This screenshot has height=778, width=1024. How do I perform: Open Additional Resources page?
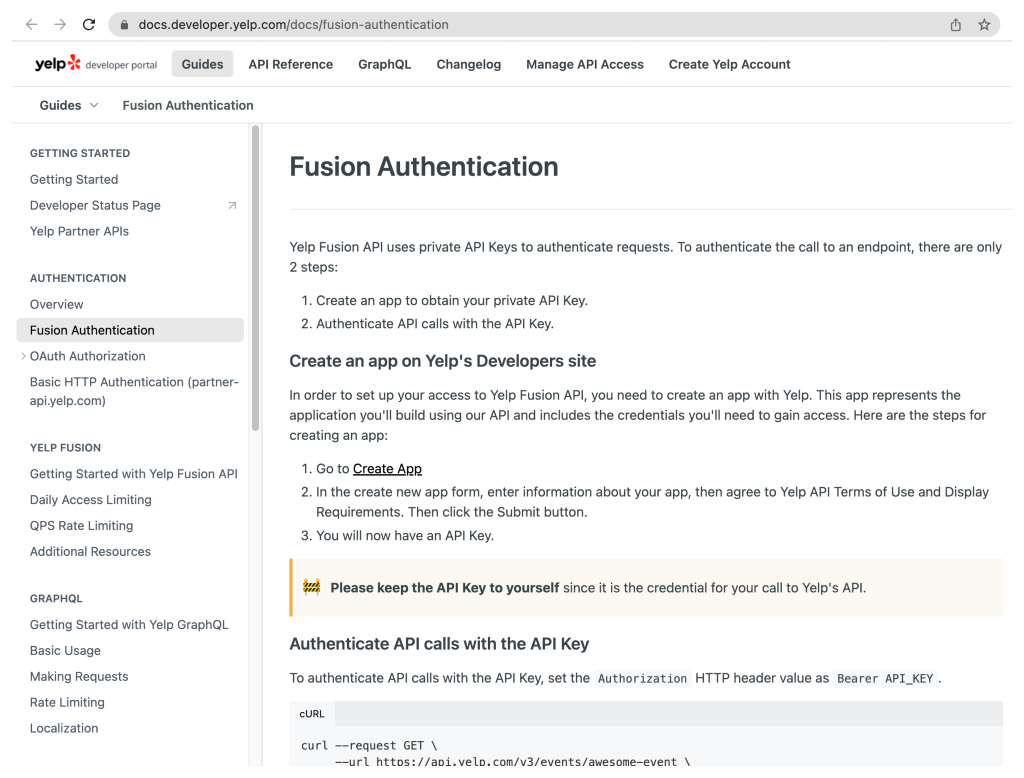[x=90, y=551]
